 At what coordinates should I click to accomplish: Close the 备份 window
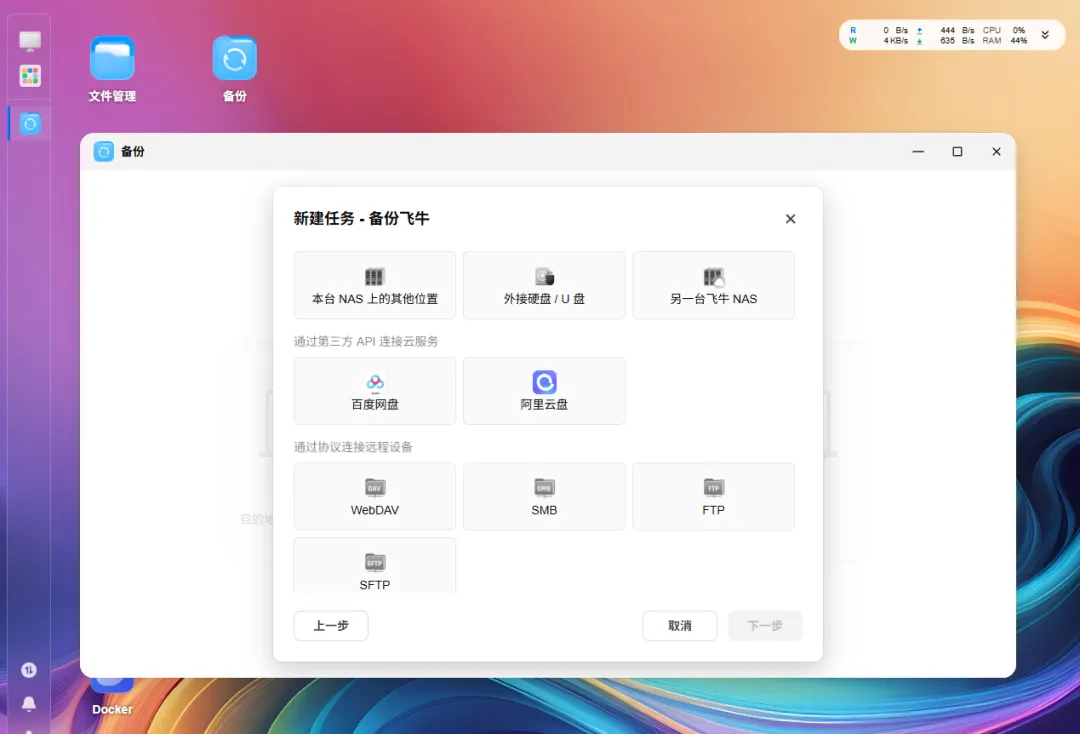pos(996,151)
